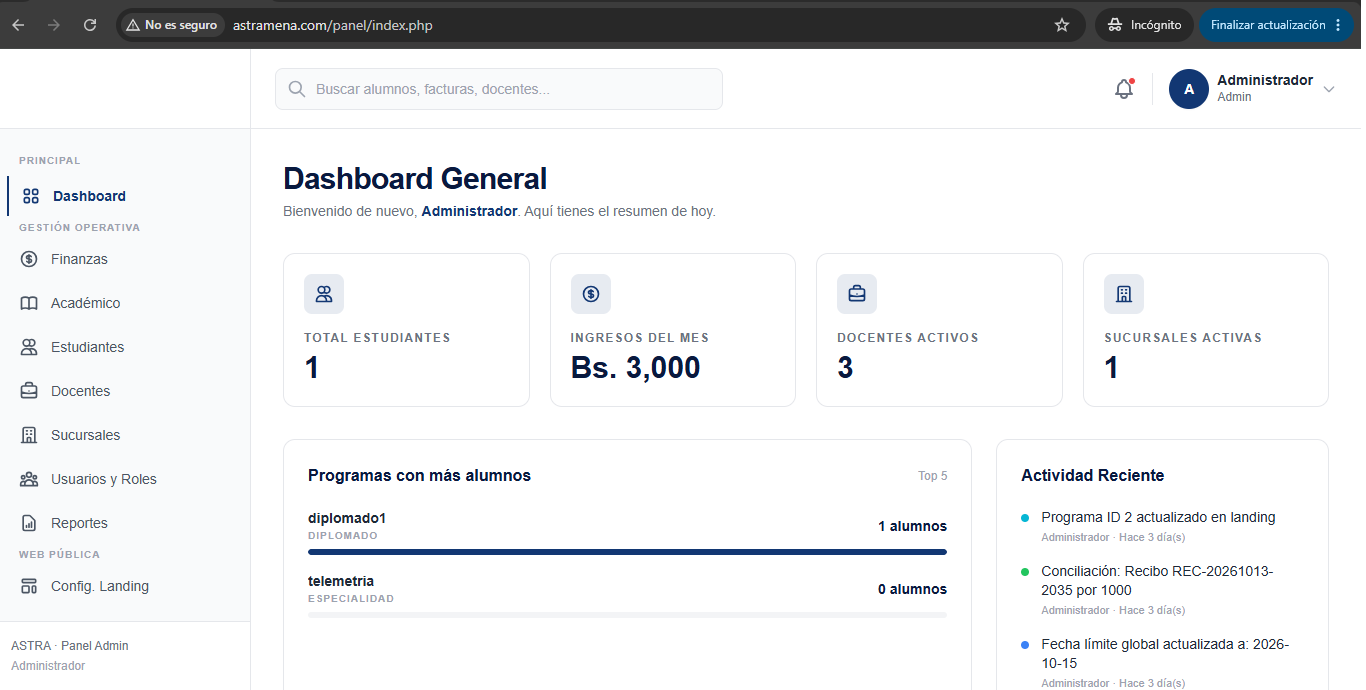The image size is (1366, 690).
Task: Click the Bs. 3,000 income value
Action: pyautogui.click(x=636, y=368)
